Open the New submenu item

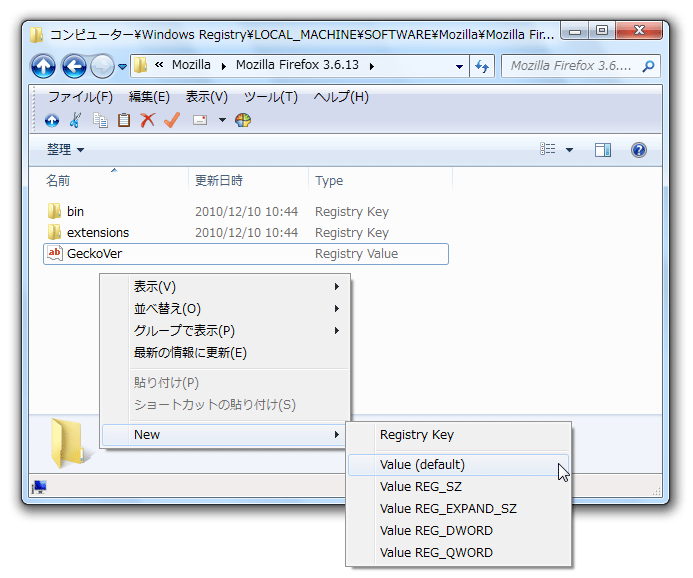pyautogui.click(x=224, y=435)
